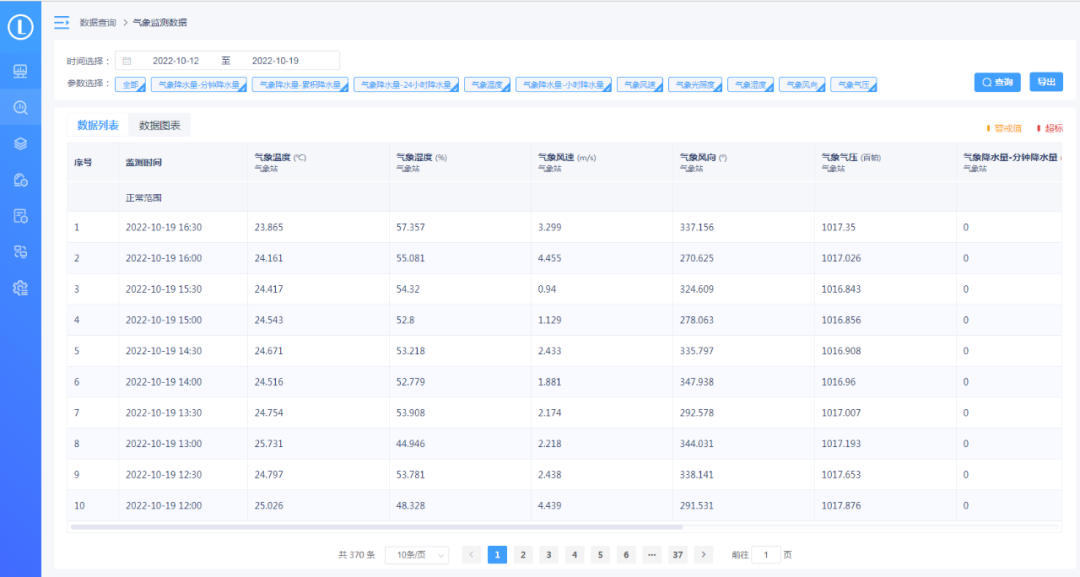Viewport: 1080px width, 577px height.
Task: Click the go-to page number input
Action: (x=765, y=554)
